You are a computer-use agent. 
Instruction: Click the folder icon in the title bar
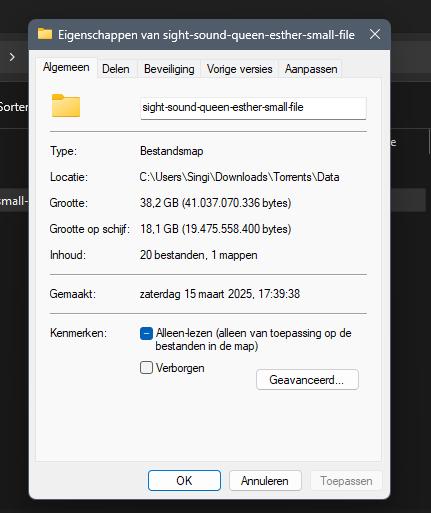pyautogui.click(x=45, y=34)
